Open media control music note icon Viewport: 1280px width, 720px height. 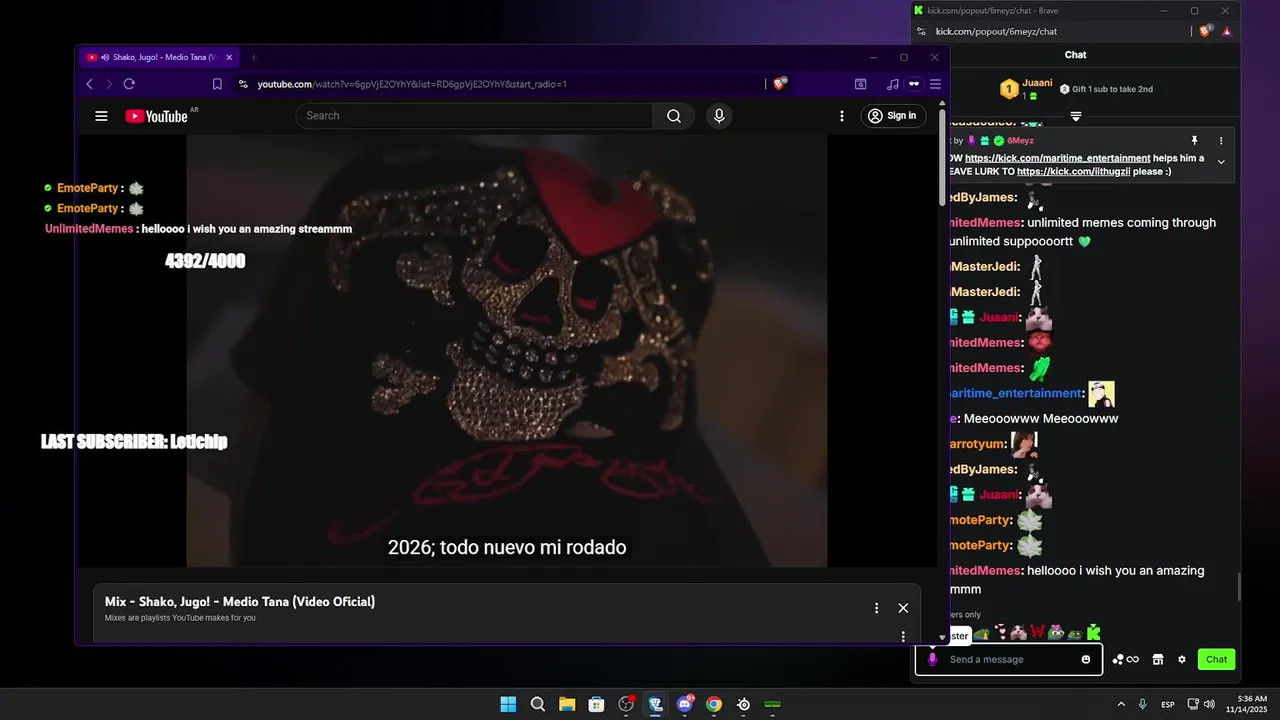[x=892, y=84]
